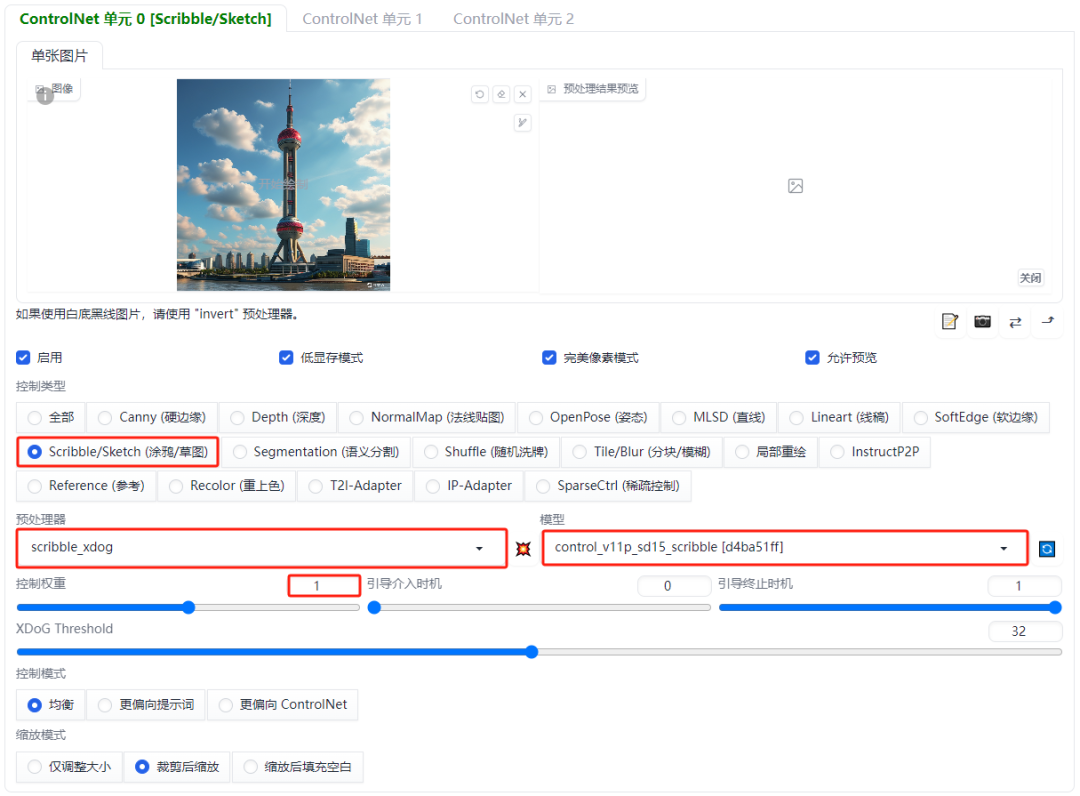Image resolution: width=1080 pixels, height=796 pixels.
Task: Select the Recolor (重上色) control type
Action: tap(227, 486)
